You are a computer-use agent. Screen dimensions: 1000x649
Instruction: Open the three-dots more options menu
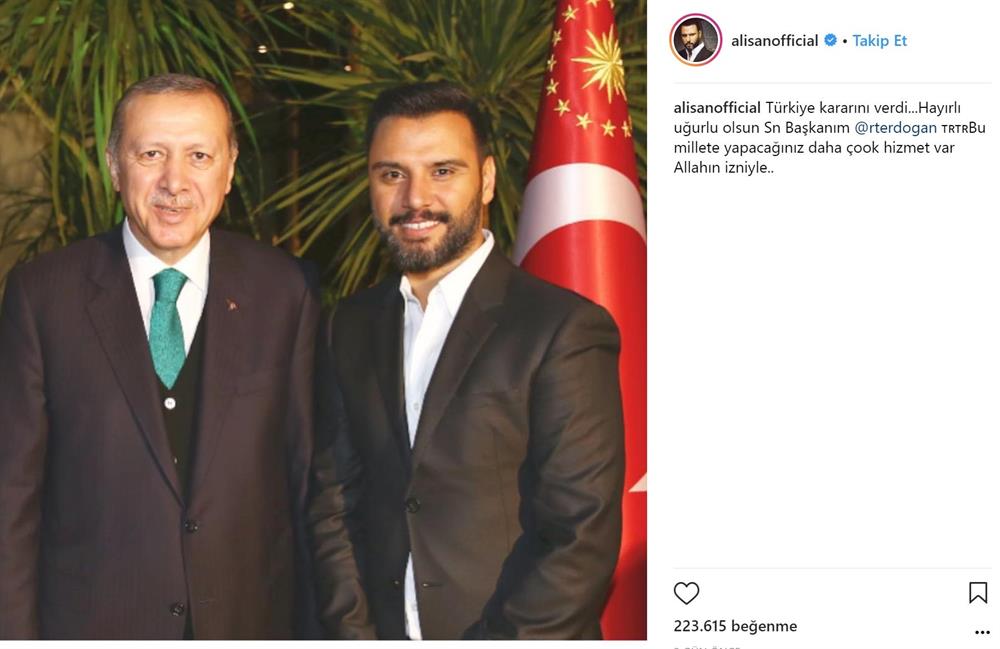[982, 632]
